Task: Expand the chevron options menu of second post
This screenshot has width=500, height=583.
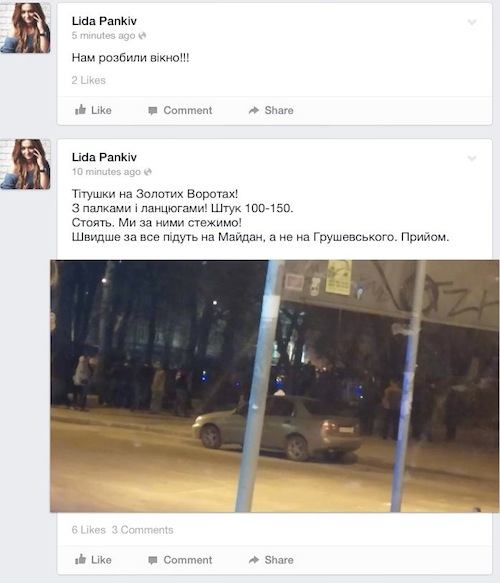Action: point(472,159)
